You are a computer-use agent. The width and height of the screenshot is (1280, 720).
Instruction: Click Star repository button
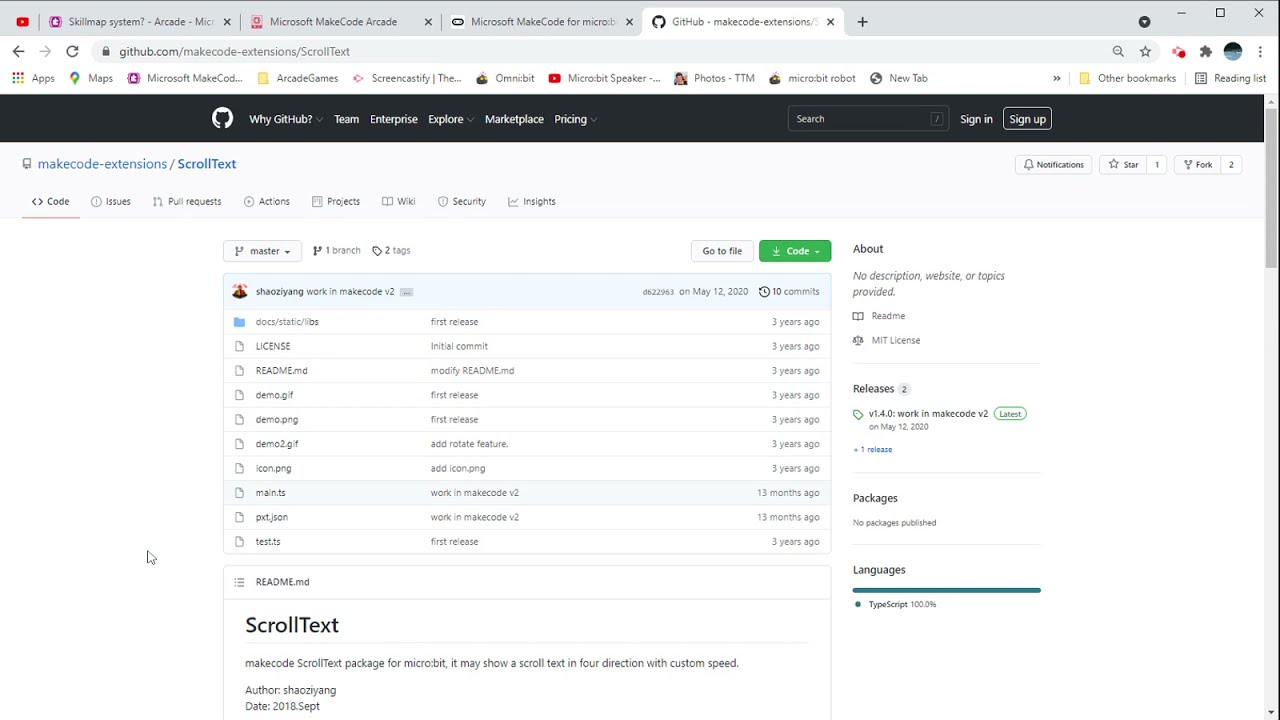(1123, 165)
